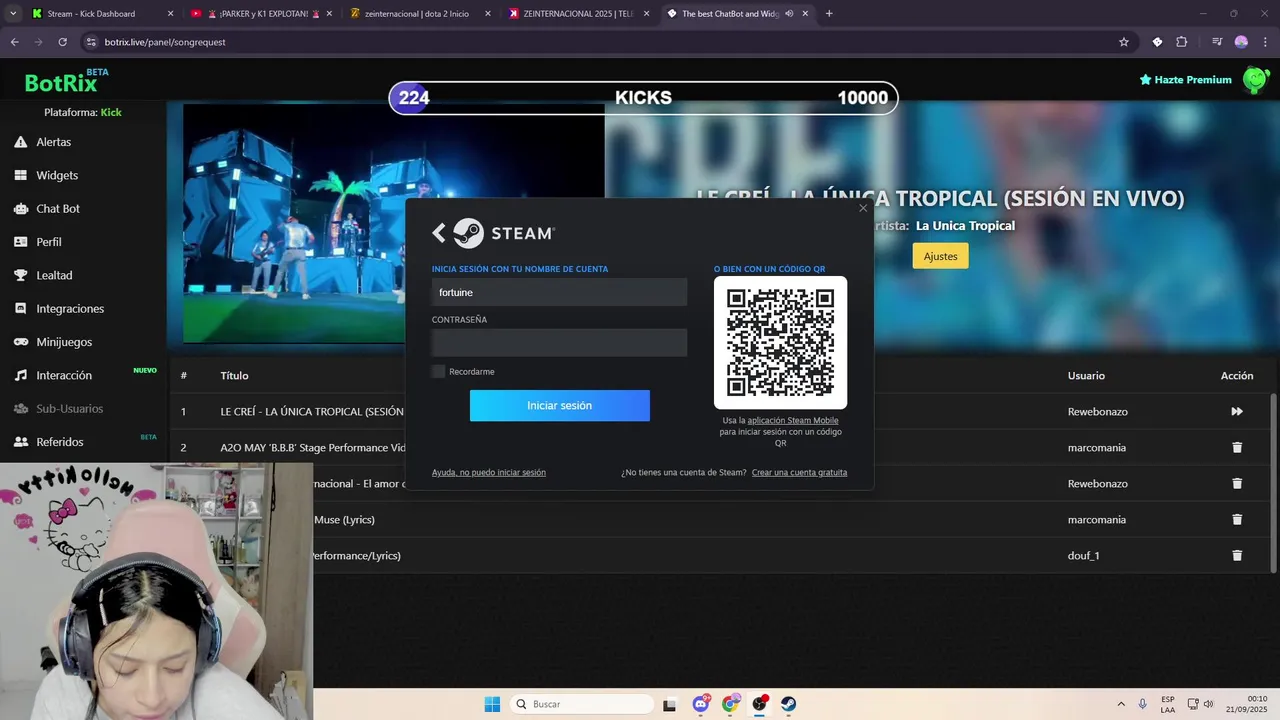This screenshot has height=720, width=1280.
Task: Go back in browser history
Action: [x=14, y=42]
